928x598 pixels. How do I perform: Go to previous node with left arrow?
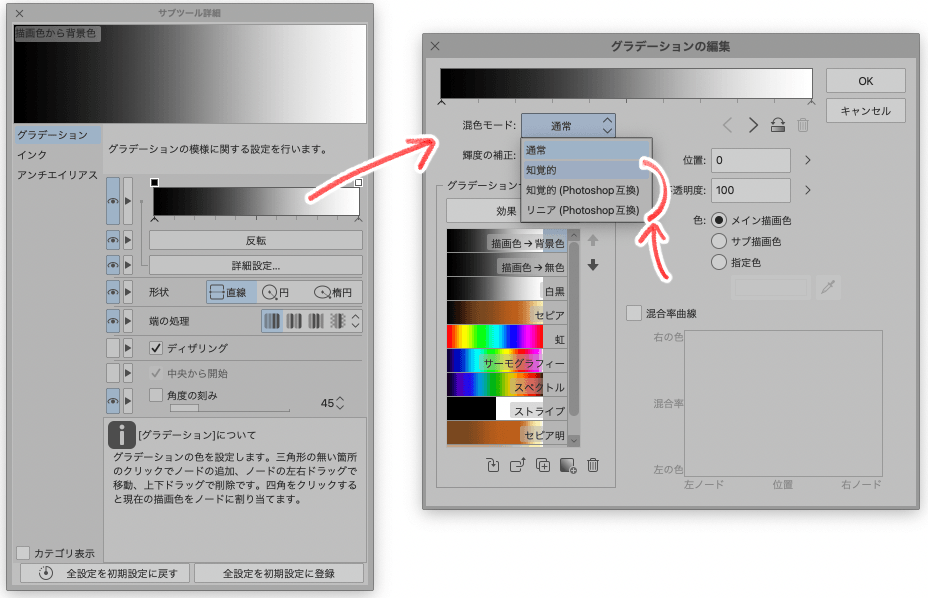point(728,125)
